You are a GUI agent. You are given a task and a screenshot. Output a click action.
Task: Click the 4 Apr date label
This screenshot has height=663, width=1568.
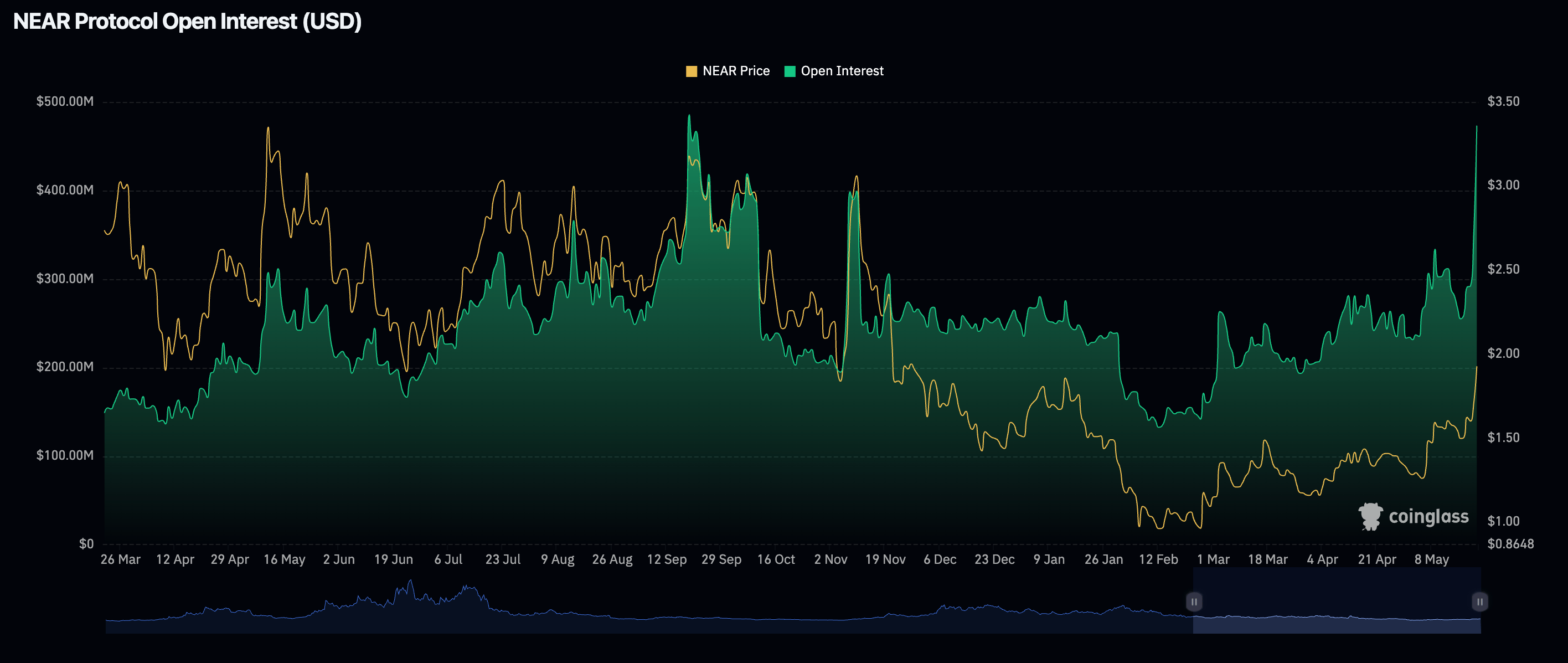(x=1322, y=559)
